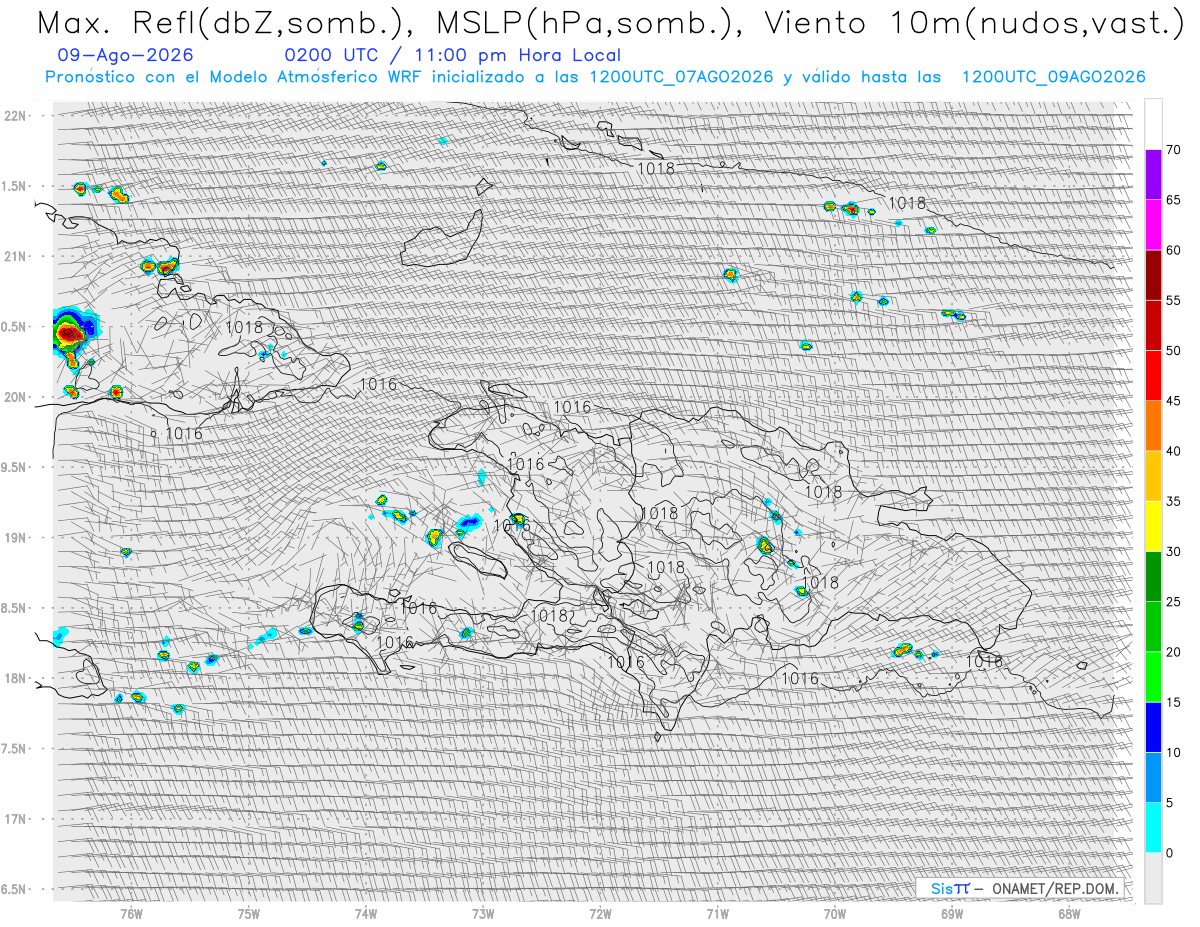Click the "Modelo Atmosferico WRF" text
The width and height of the screenshot is (1200, 927).
point(318,77)
